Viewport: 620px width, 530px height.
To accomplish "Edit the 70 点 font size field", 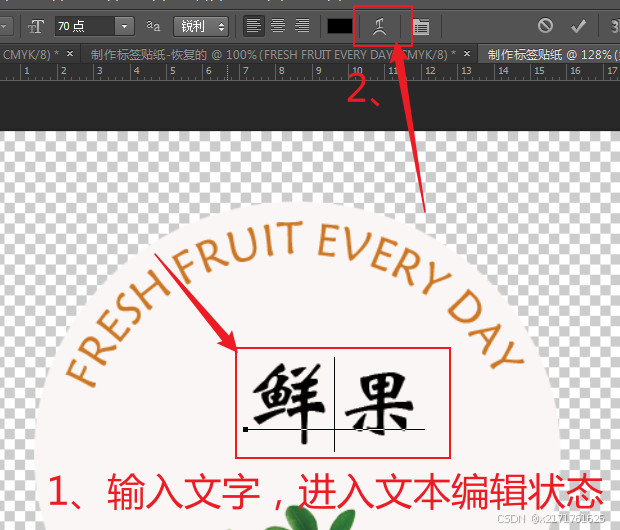I will [x=85, y=26].
